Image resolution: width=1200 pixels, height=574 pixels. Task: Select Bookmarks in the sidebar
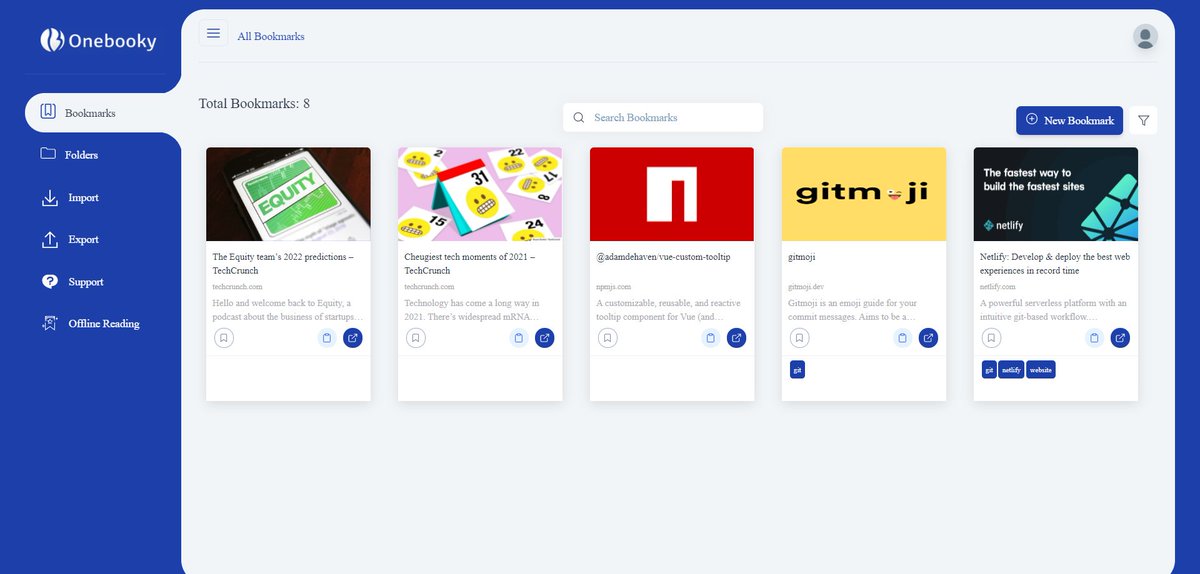pyautogui.click(x=90, y=113)
